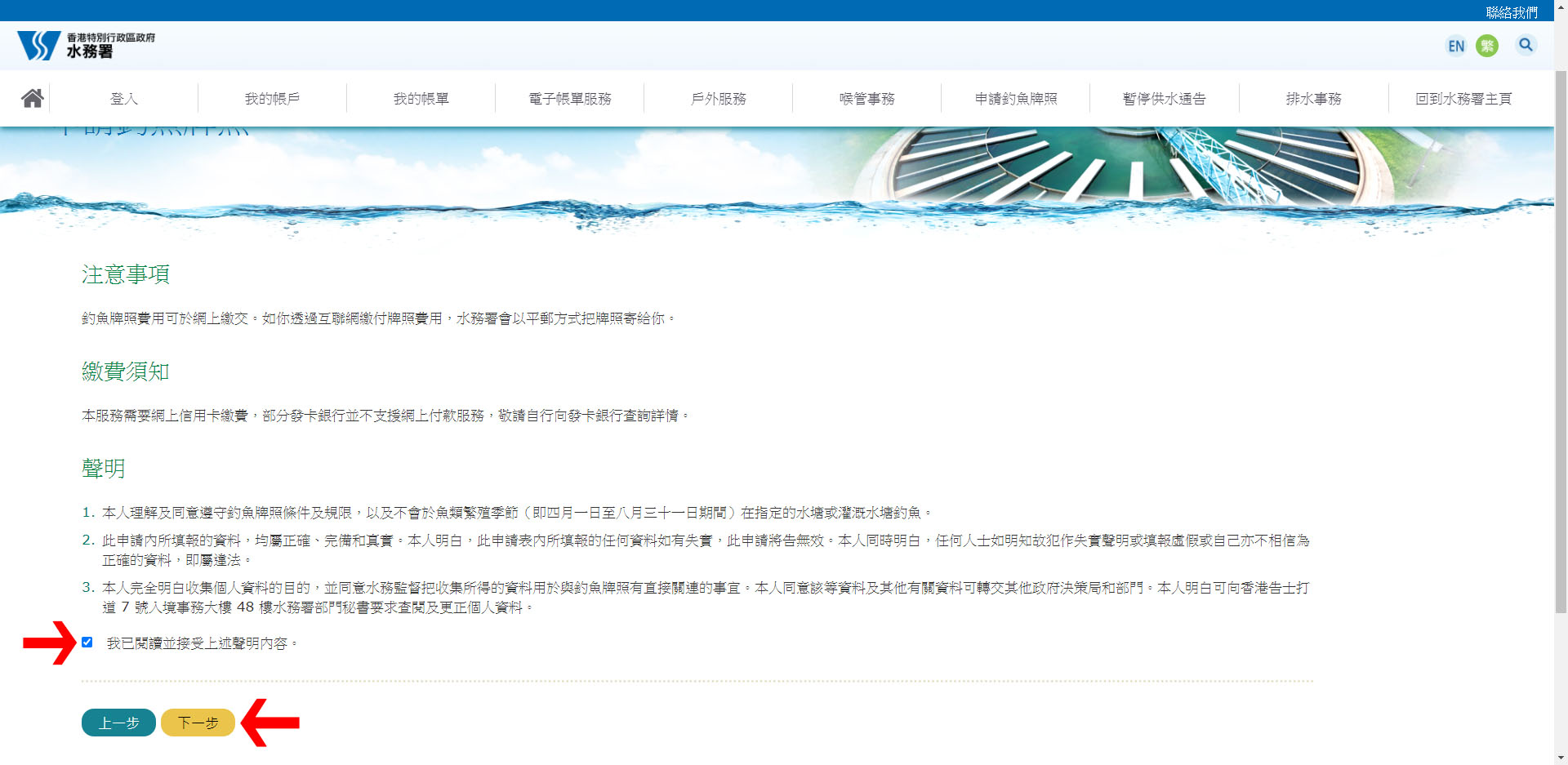Open the 我的帳戶 menu item
This screenshot has width=1568, height=765.
(x=272, y=98)
